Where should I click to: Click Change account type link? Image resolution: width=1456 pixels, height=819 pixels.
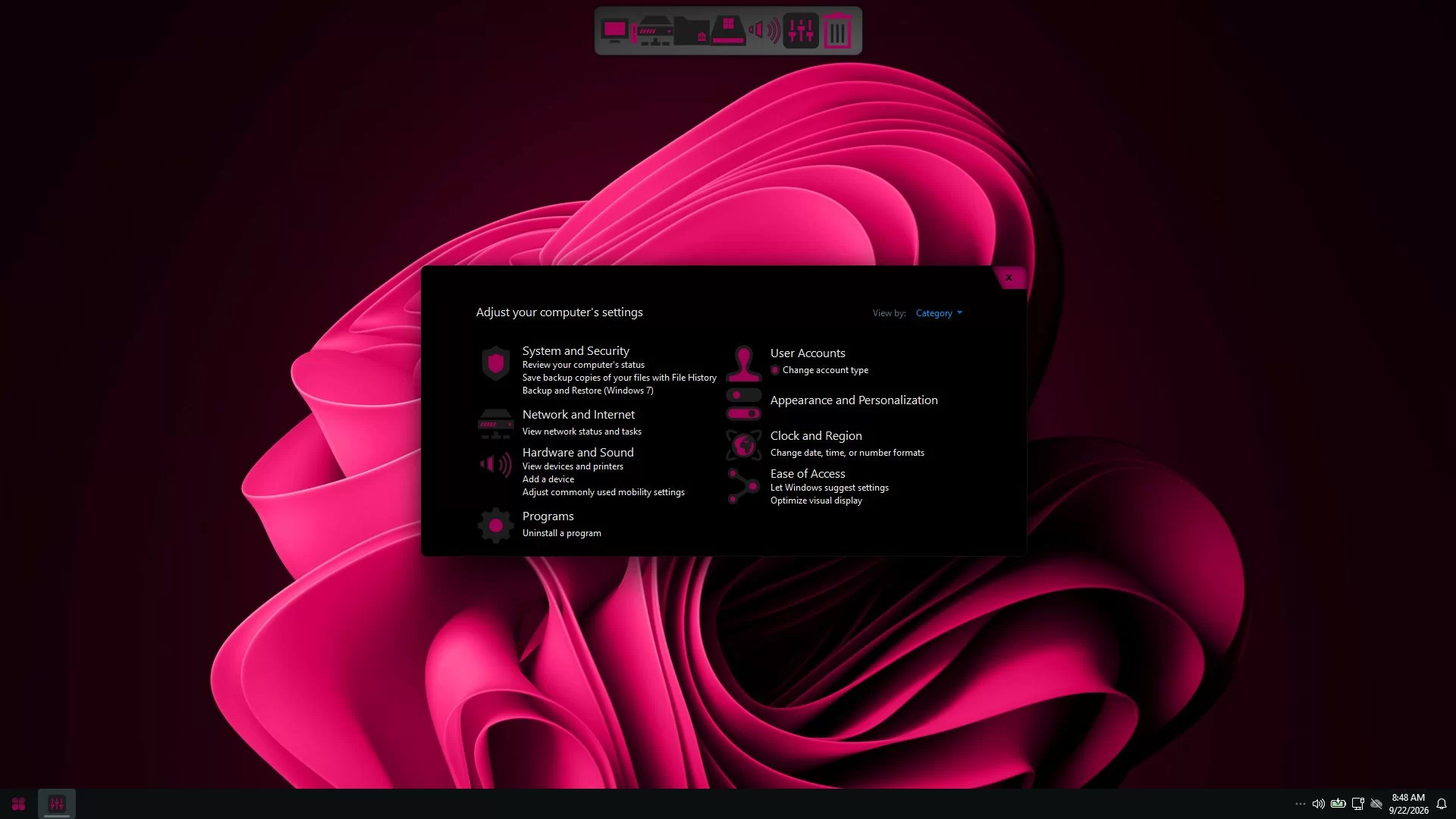coord(825,370)
